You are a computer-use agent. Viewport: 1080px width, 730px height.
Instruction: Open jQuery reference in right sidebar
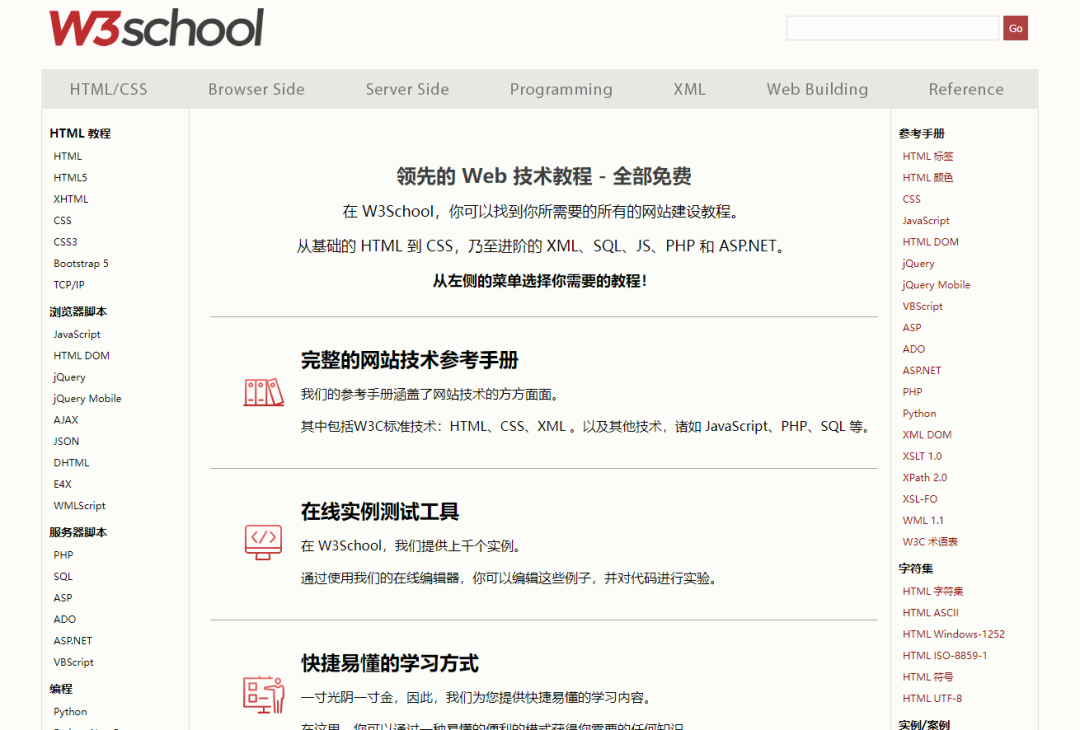918,263
